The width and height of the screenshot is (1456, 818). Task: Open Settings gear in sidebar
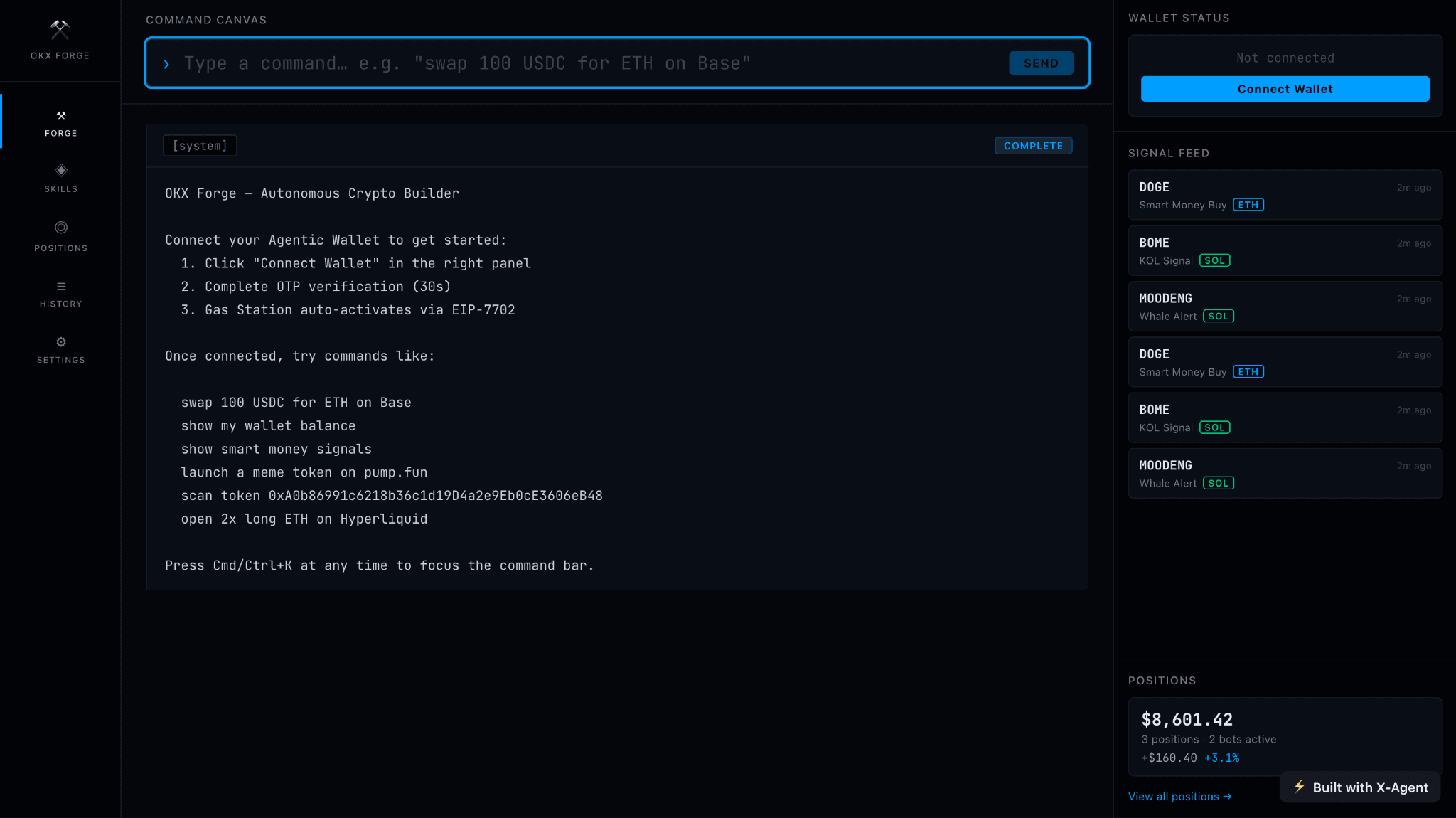(x=61, y=342)
